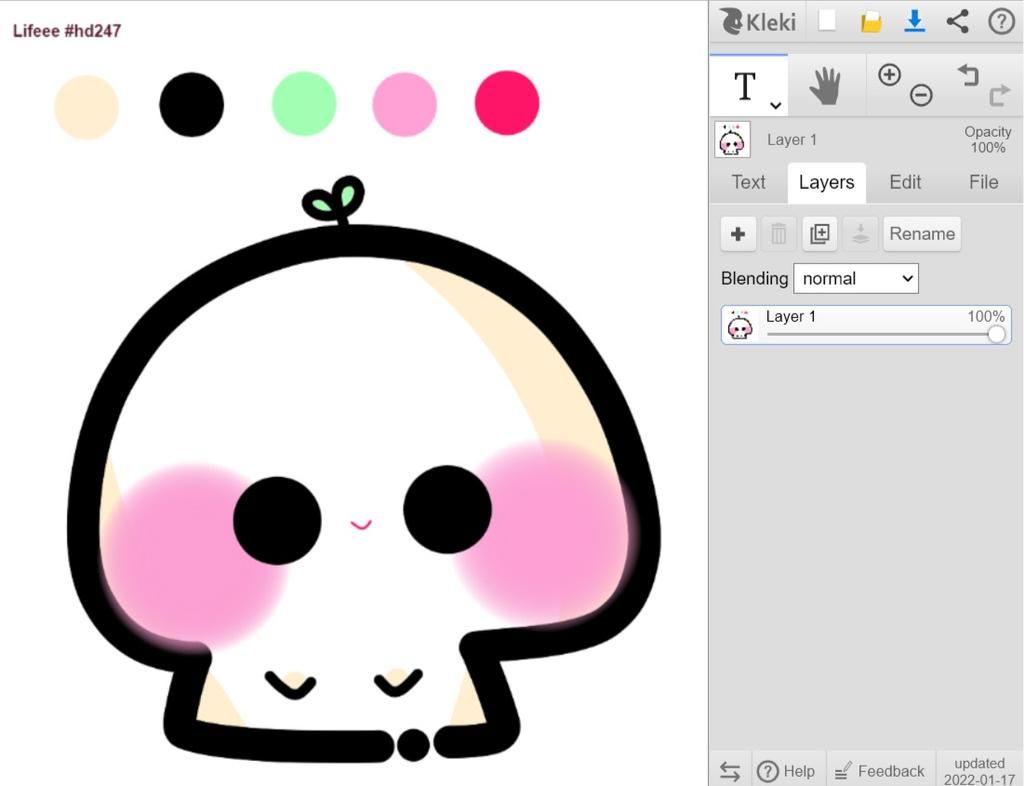Viewport: 1024px width, 786px height.
Task: Select the Text tool
Action: click(x=748, y=86)
